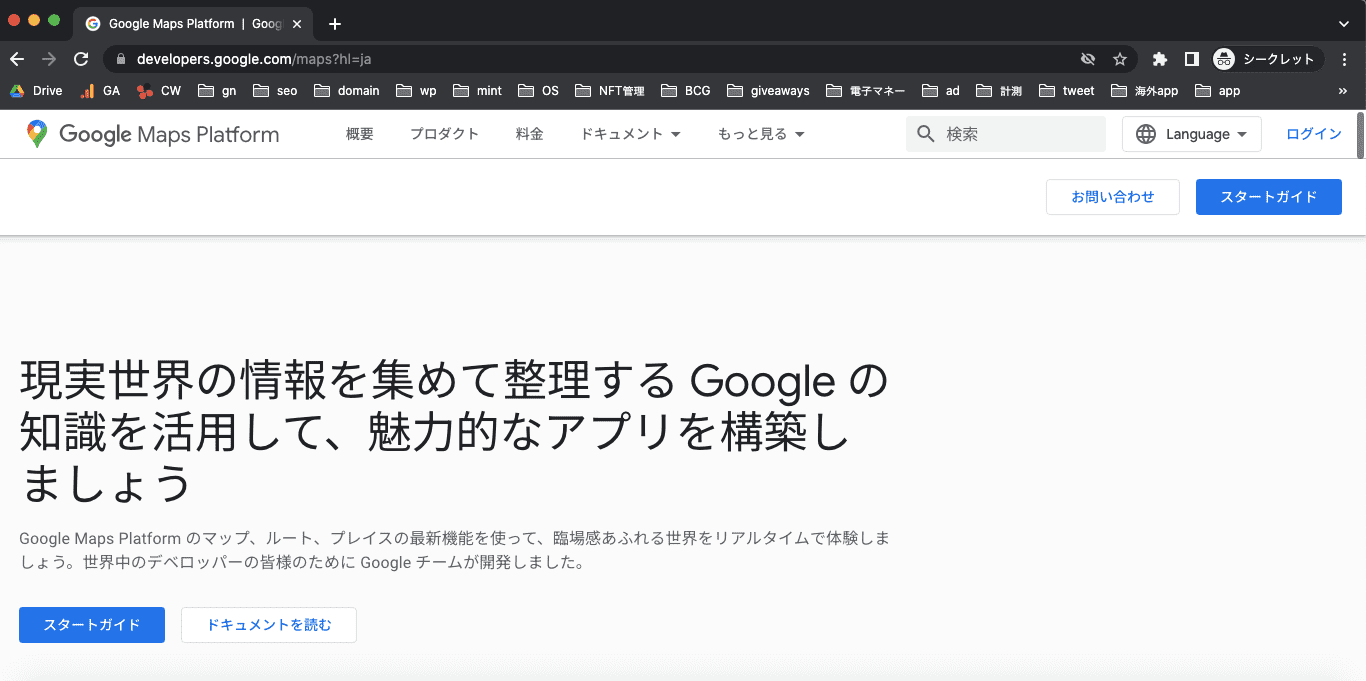Expand the もっと見る dropdown menu
Viewport: 1366px width, 681px height.
pyautogui.click(x=761, y=134)
